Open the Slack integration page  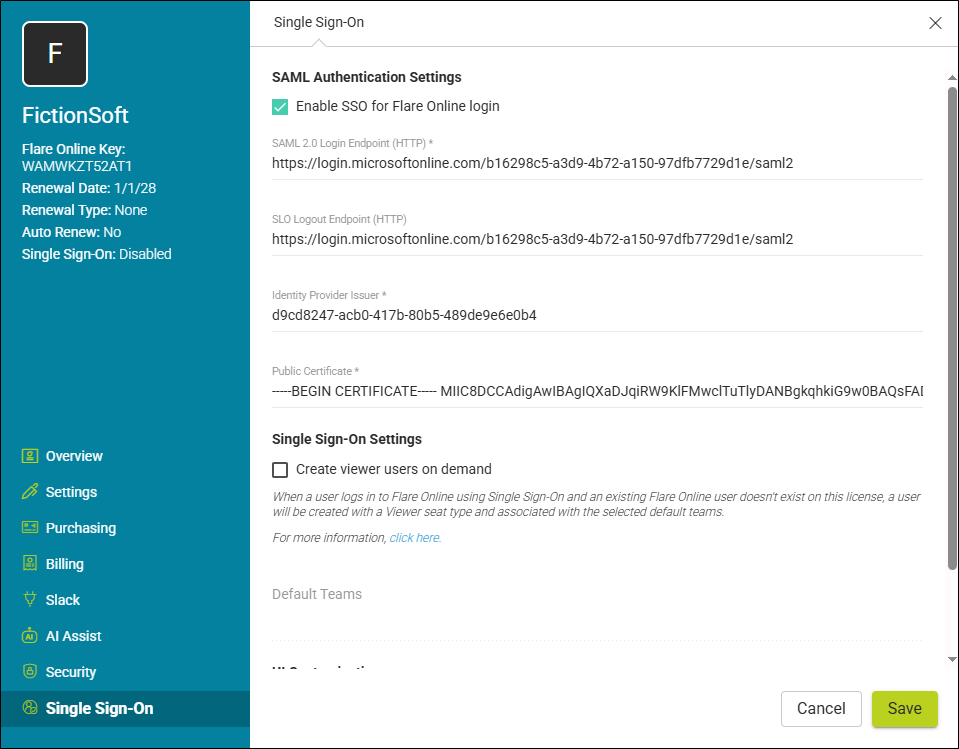(63, 600)
